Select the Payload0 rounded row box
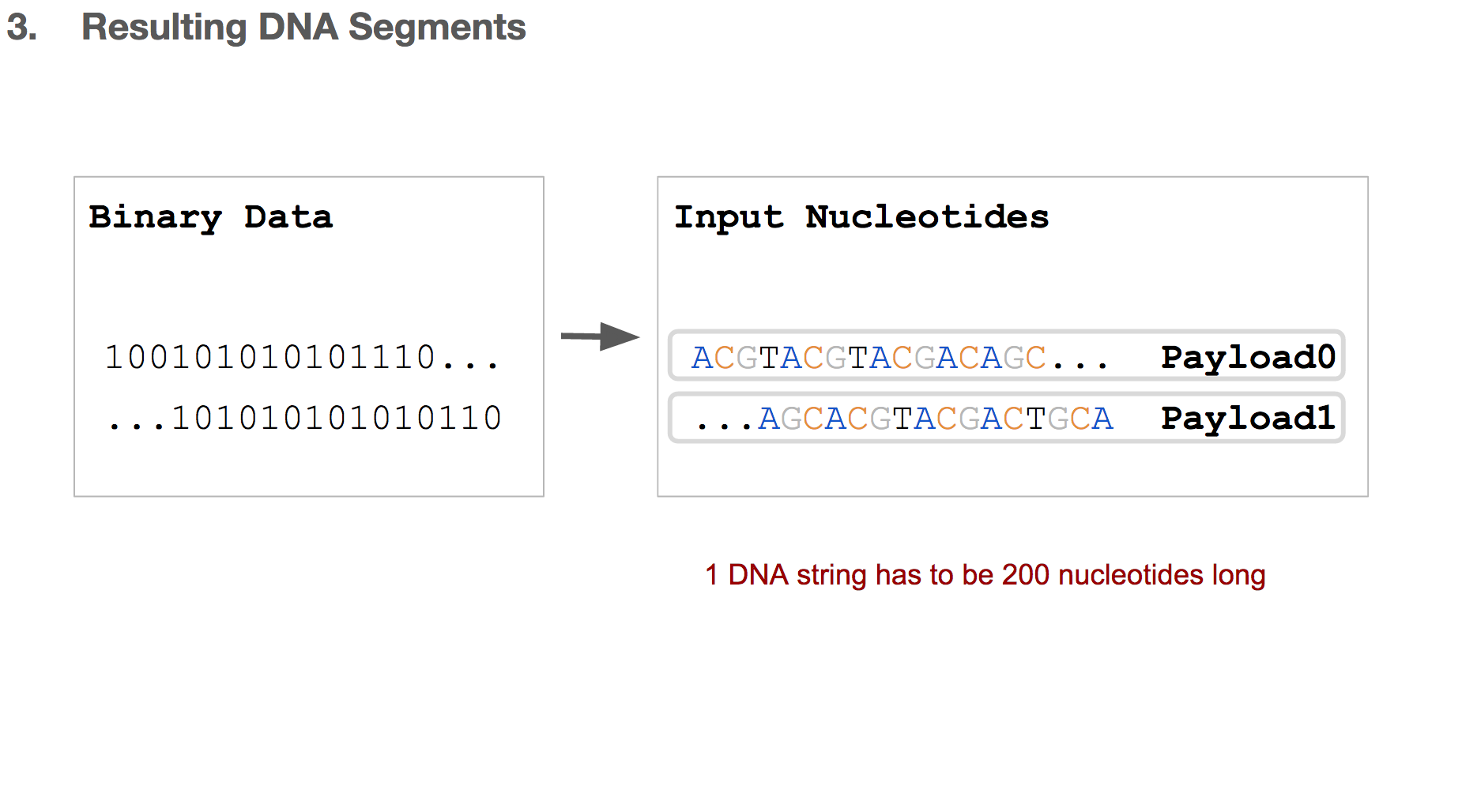 pyautogui.click(x=1006, y=356)
